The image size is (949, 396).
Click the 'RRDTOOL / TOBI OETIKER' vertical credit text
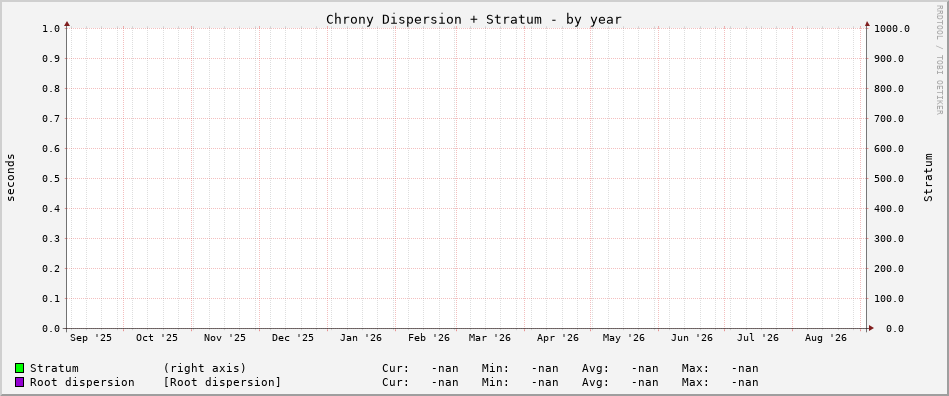coord(939,59)
